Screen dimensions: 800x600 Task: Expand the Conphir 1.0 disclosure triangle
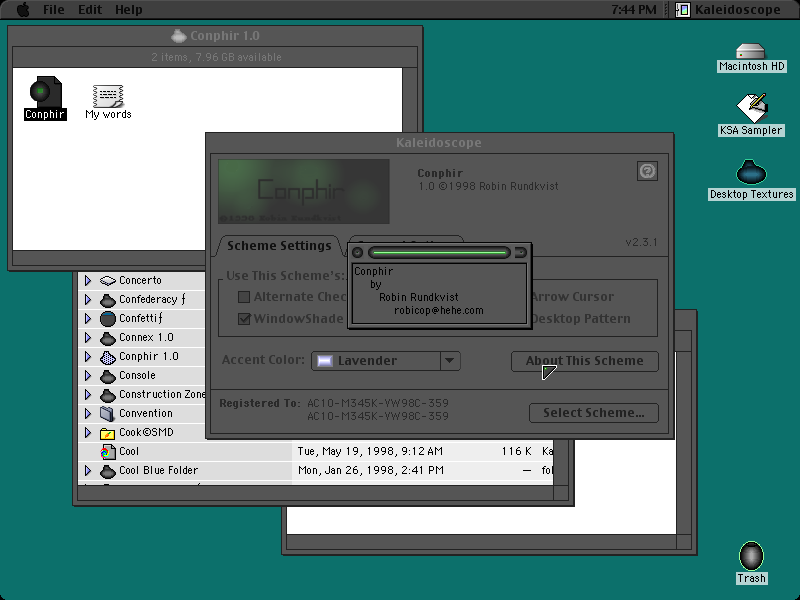88,357
